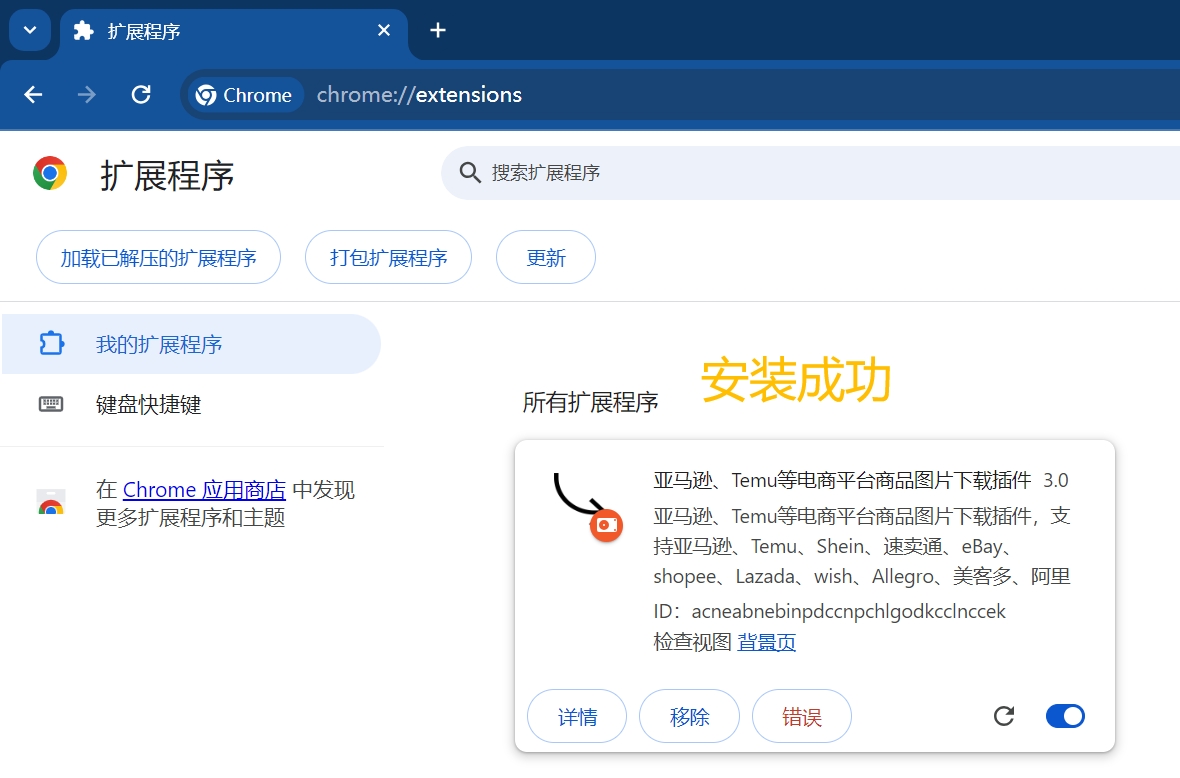The image size is (1180, 778).
Task: Toggle the extension enable switch off
Action: pos(1065,716)
